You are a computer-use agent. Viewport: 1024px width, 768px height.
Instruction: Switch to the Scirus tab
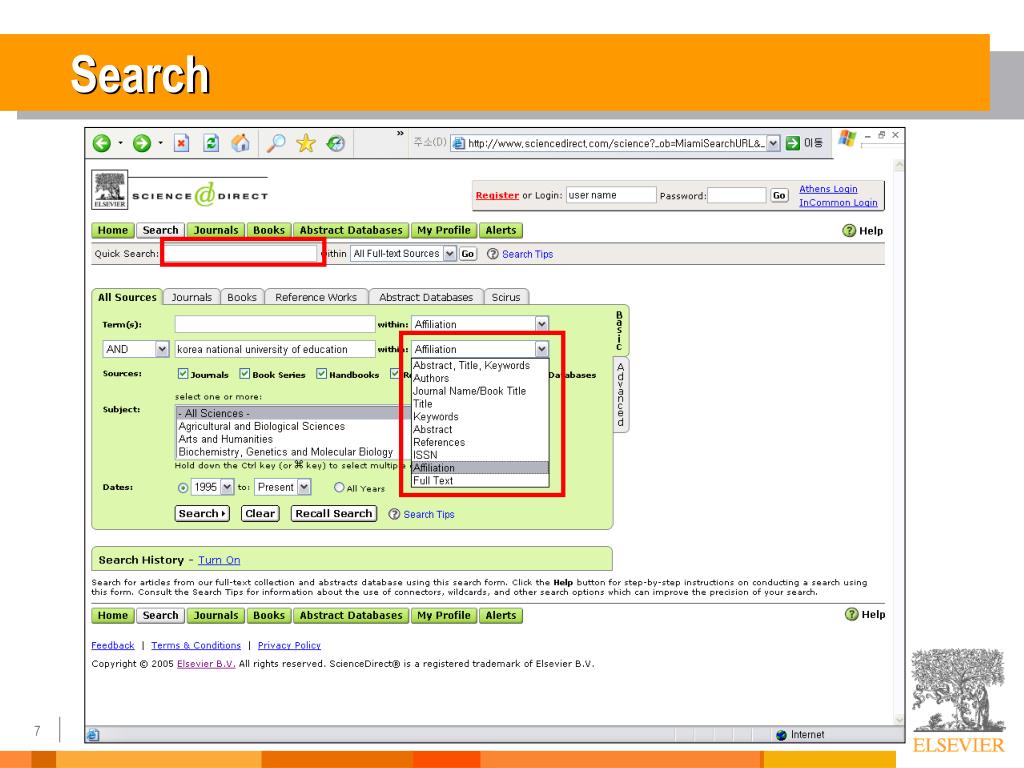[506, 297]
